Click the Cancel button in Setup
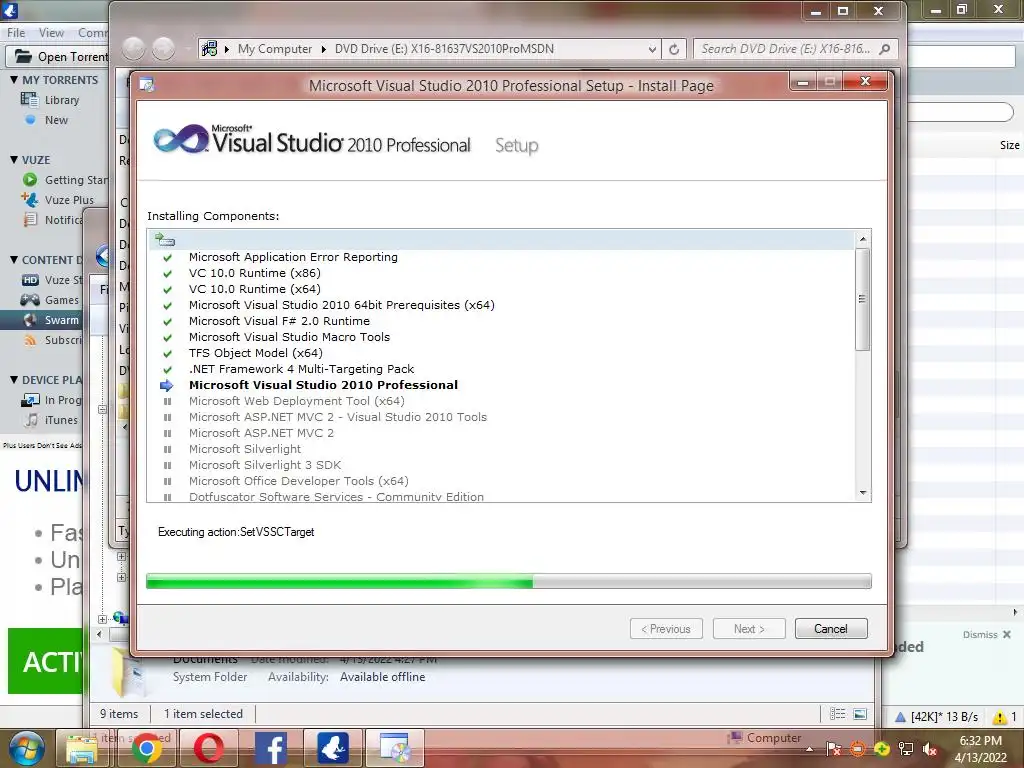 click(x=831, y=628)
